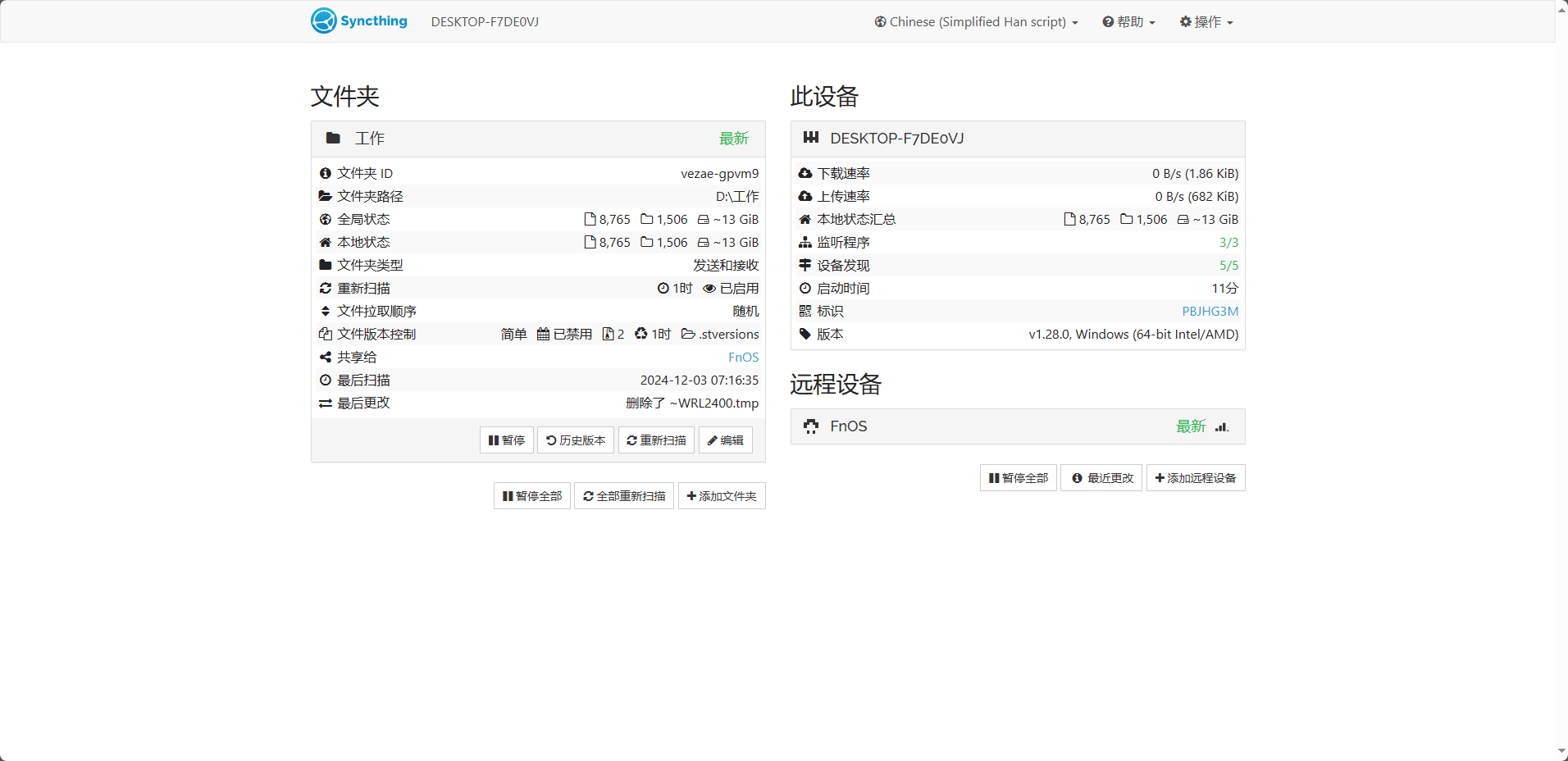Click the folder ID value vezae-gpvm9
Viewport: 1568px width, 761px height.
719,173
